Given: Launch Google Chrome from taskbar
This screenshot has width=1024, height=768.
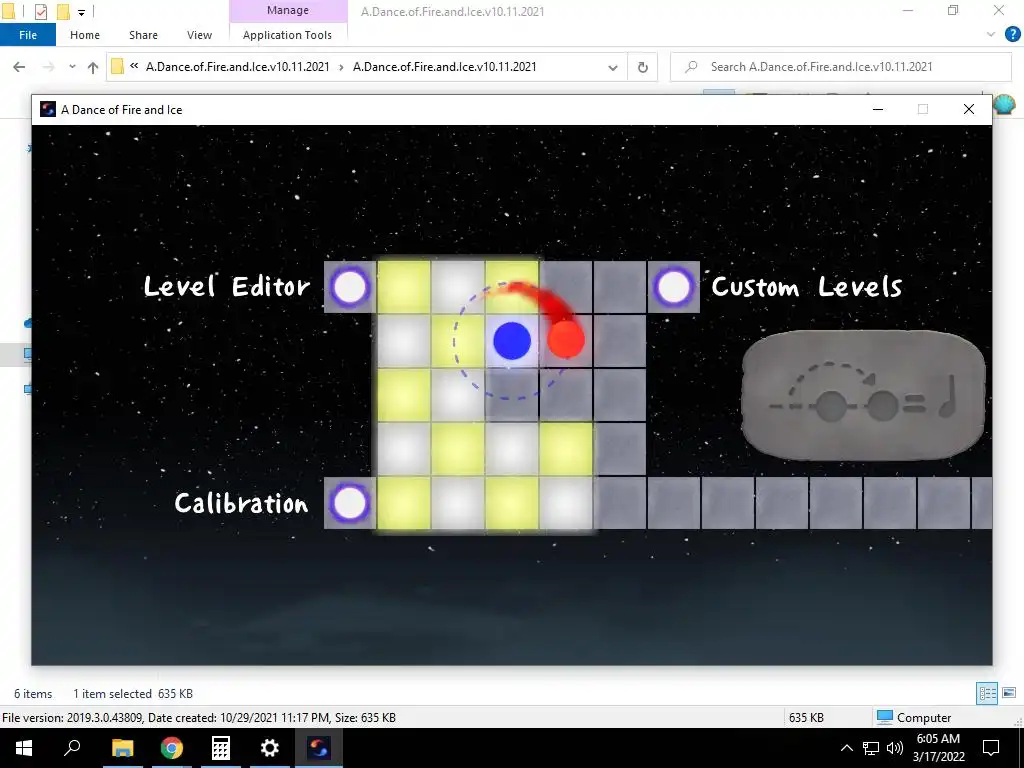Looking at the screenshot, I should pyautogui.click(x=172, y=748).
